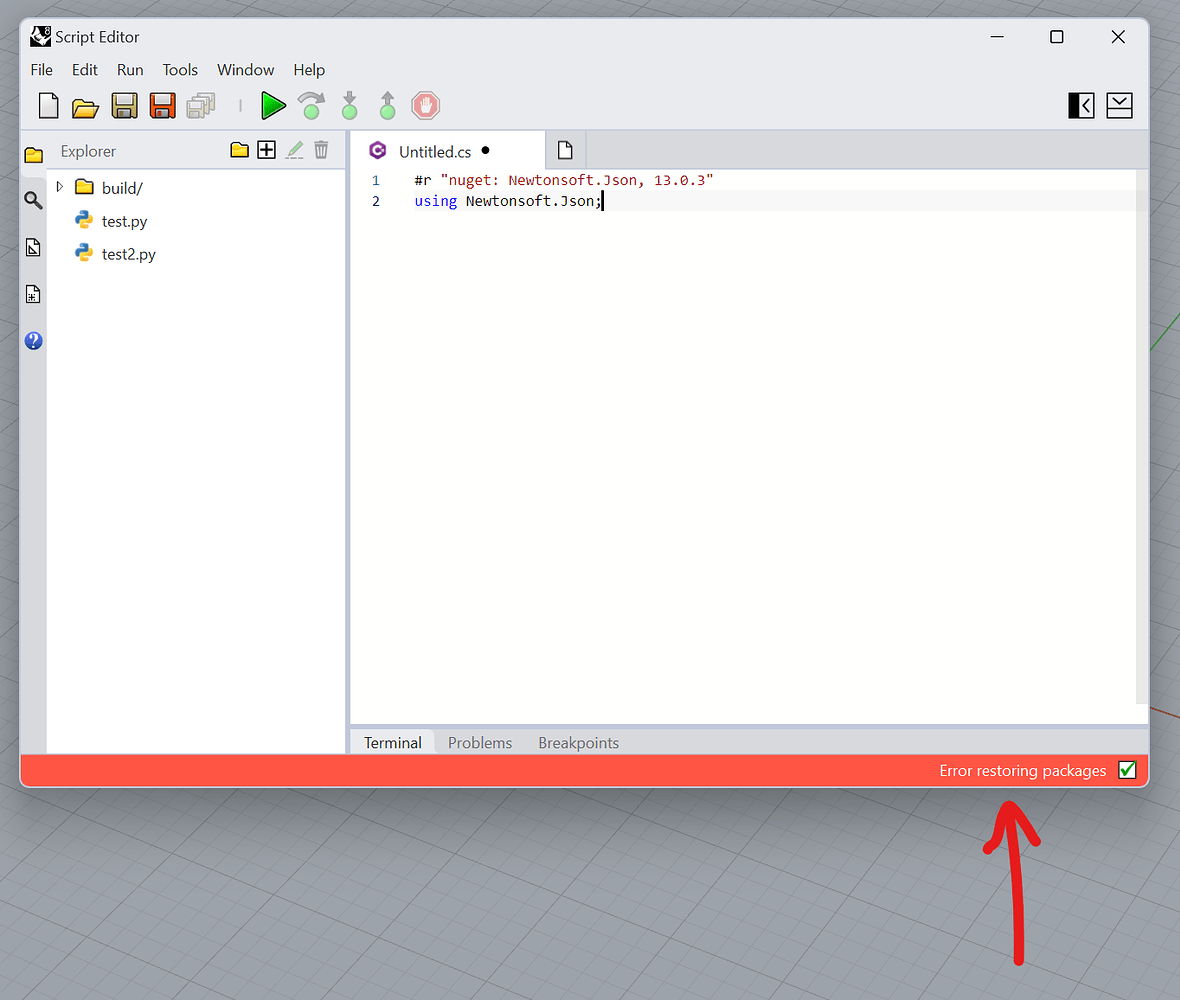Create a new script with the blank document icon

tap(48, 105)
